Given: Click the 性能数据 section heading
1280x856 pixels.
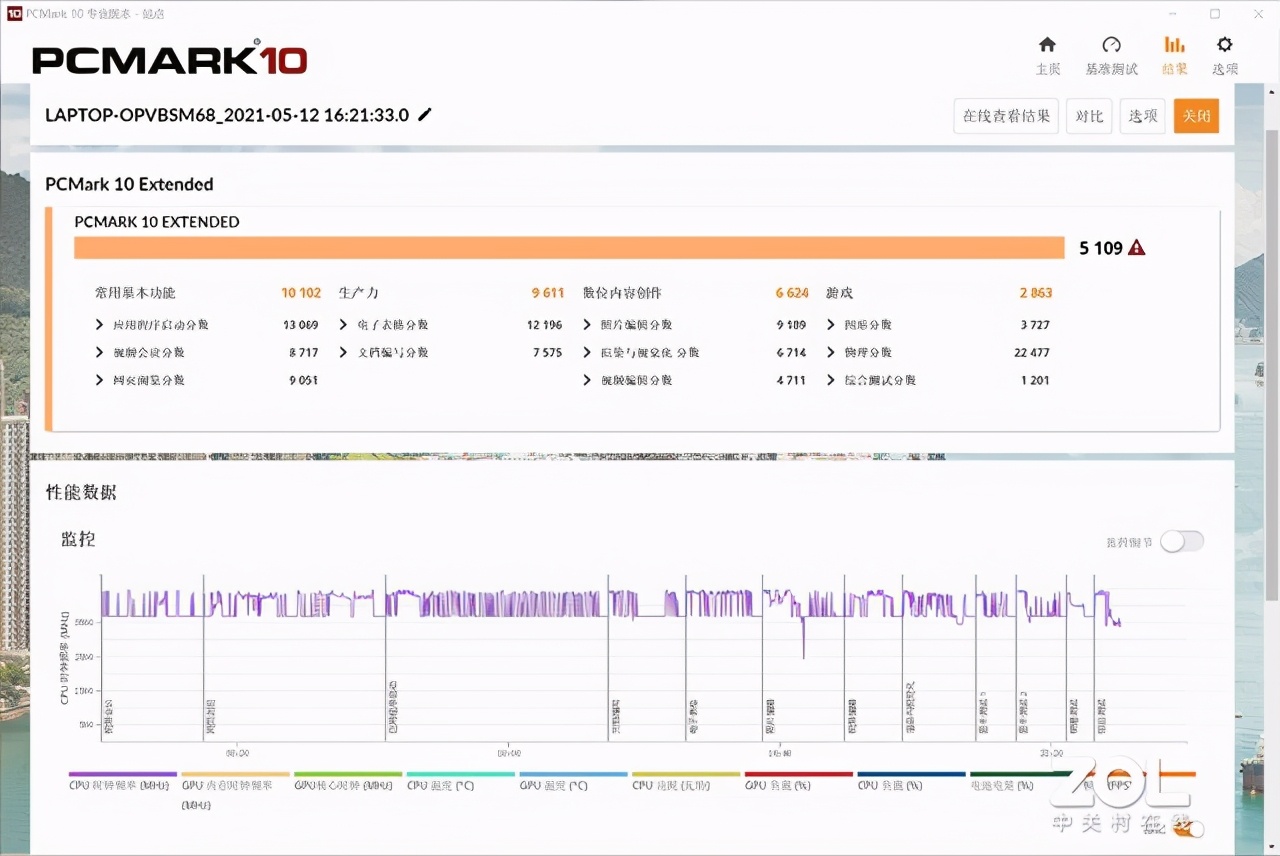Looking at the screenshot, I should 81,492.
